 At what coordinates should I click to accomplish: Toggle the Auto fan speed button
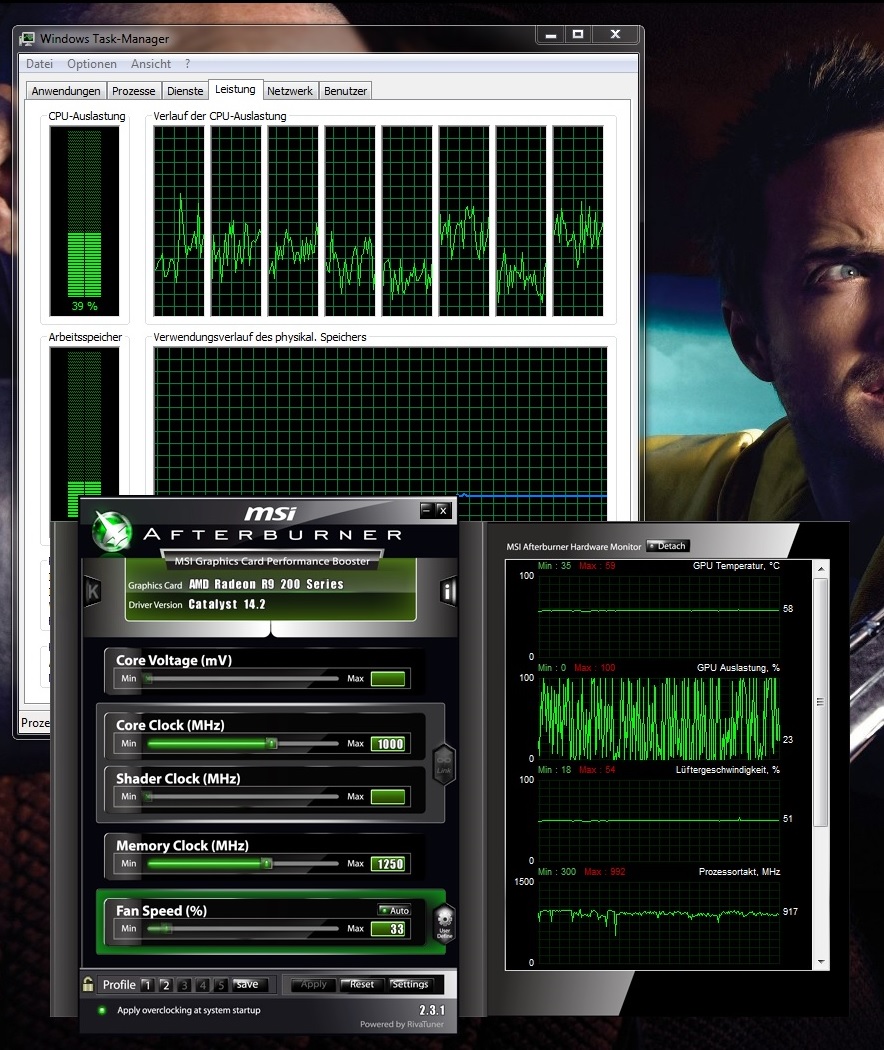coord(394,910)
